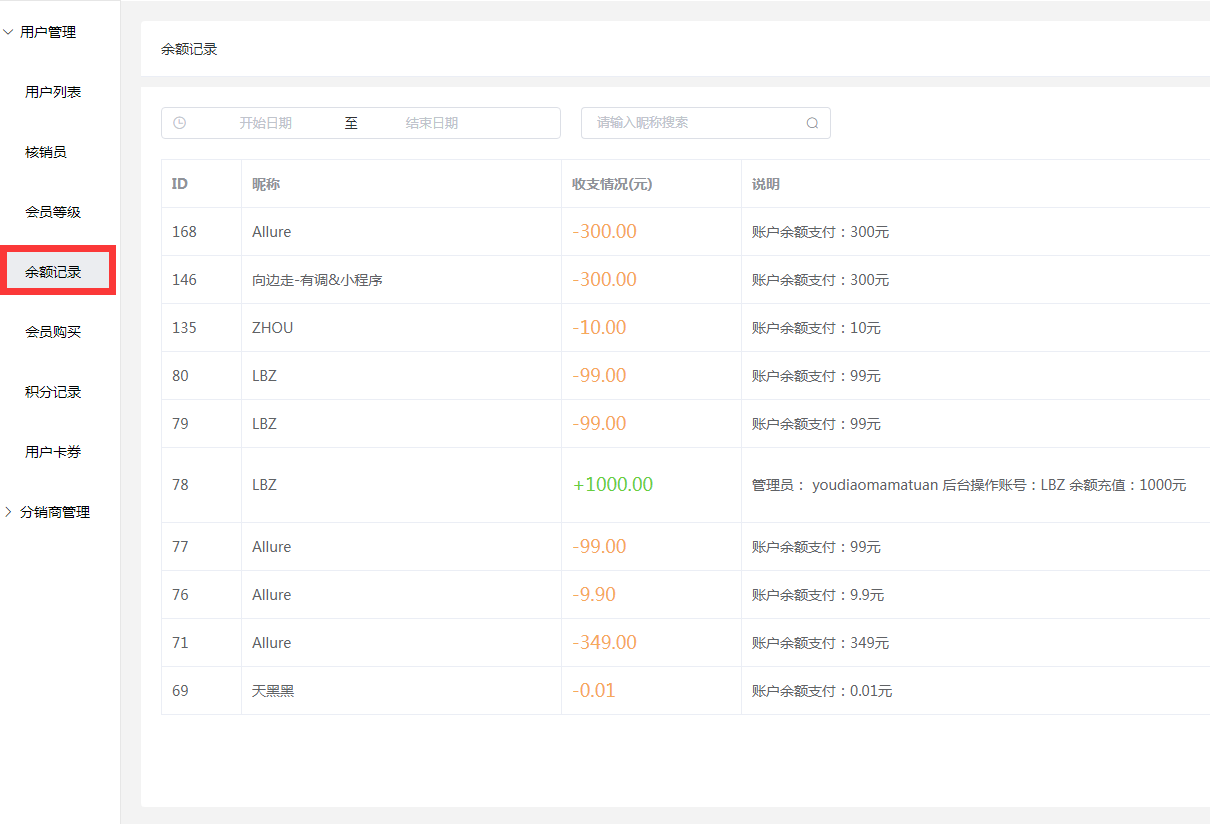The image size is (1210, 824).
Task: Click amount -99.00 in row 79
Action: (599, 424)
